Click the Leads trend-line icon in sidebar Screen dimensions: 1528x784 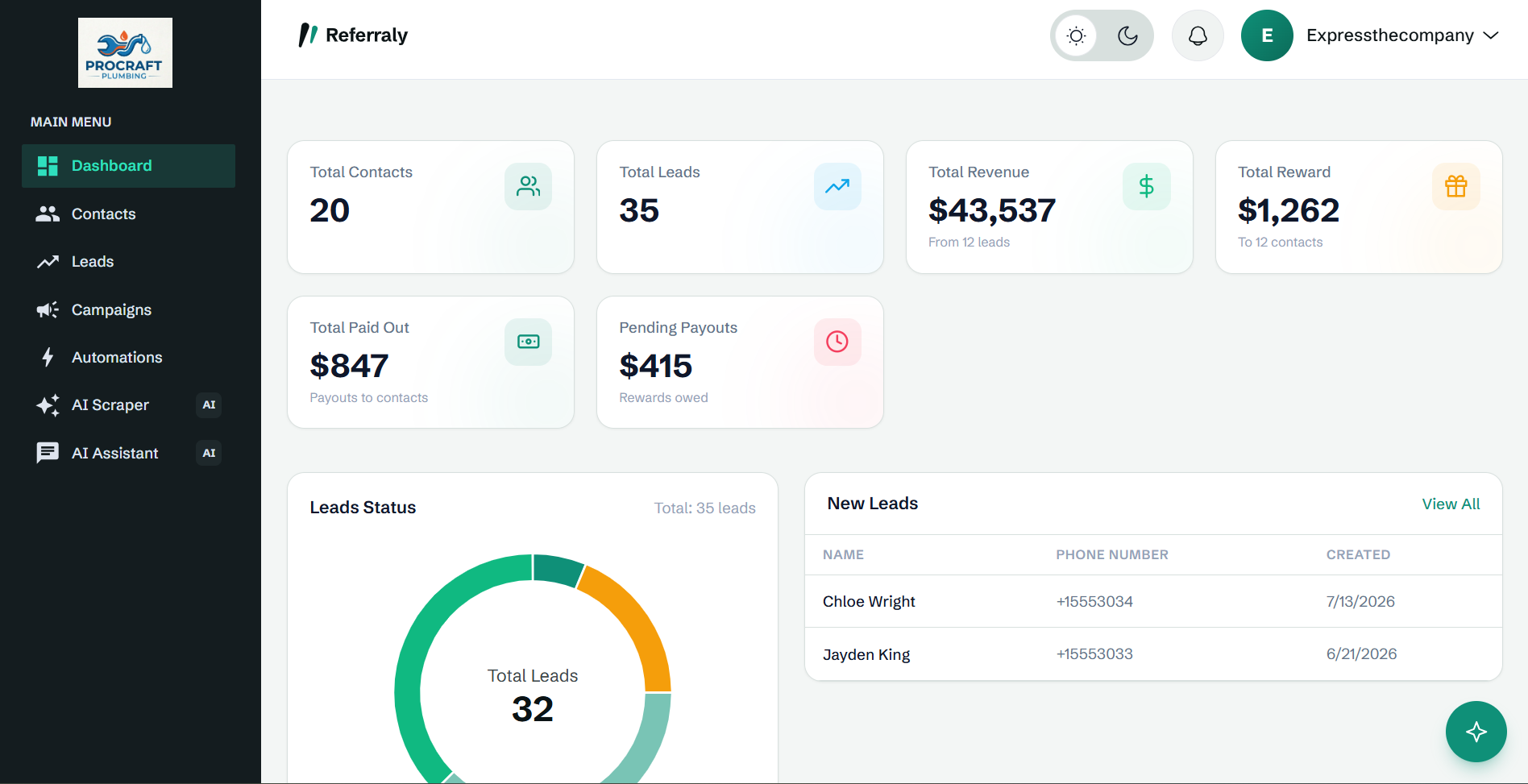click(48, 262)
